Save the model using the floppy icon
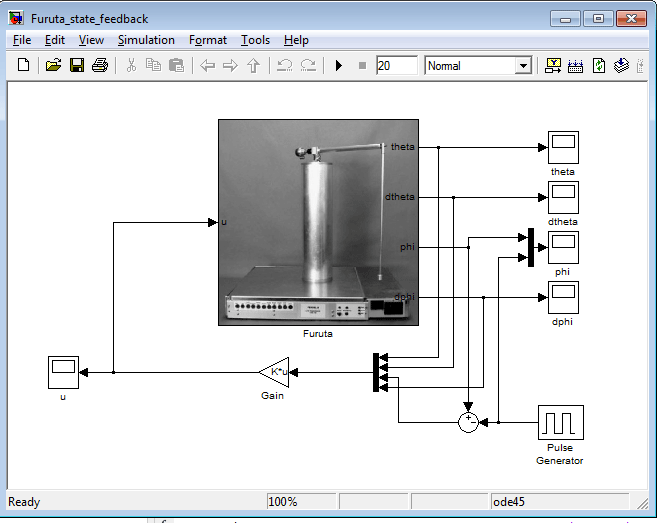The image size is (657, 523). point(76,66)
